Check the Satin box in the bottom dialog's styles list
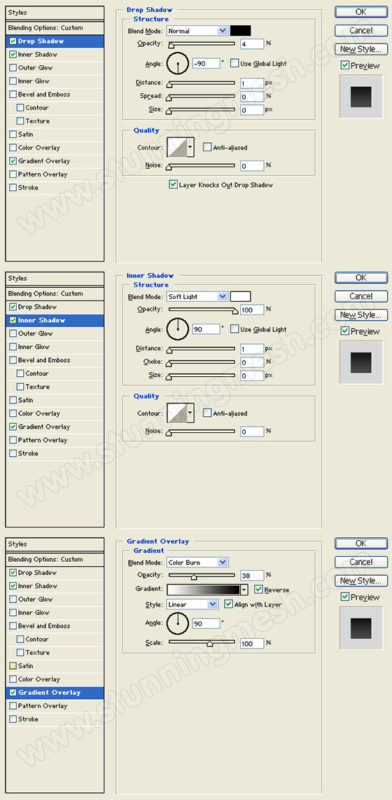Viewport: 392px width, 800px height. point(13,666)
